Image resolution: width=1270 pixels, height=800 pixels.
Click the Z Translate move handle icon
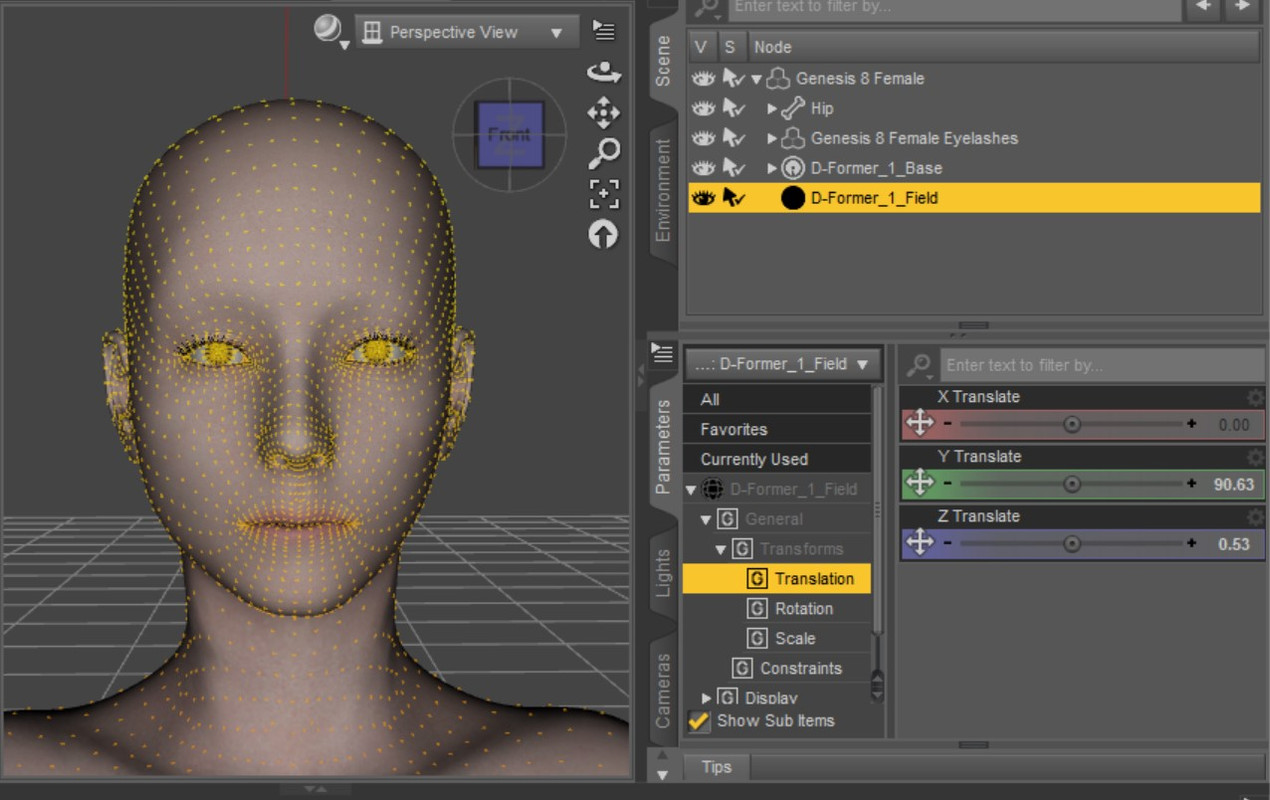[919, 543]
